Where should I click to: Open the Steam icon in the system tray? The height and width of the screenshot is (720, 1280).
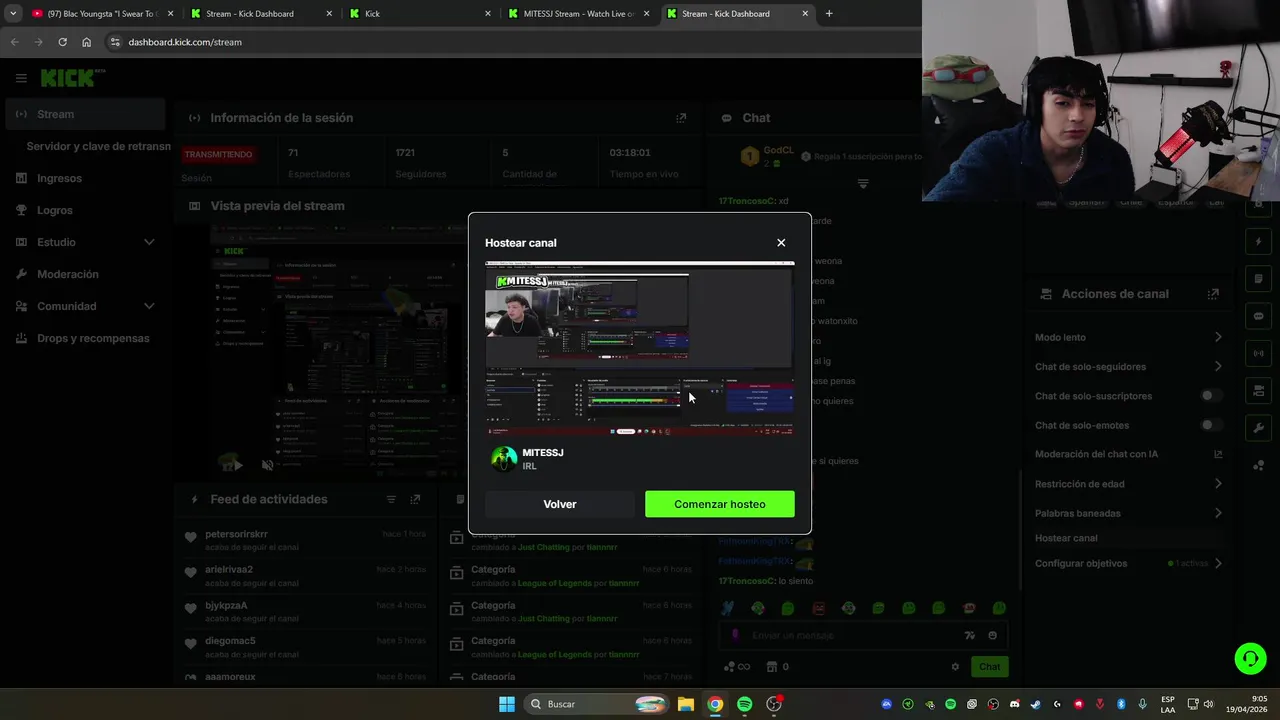[1035, 704]
